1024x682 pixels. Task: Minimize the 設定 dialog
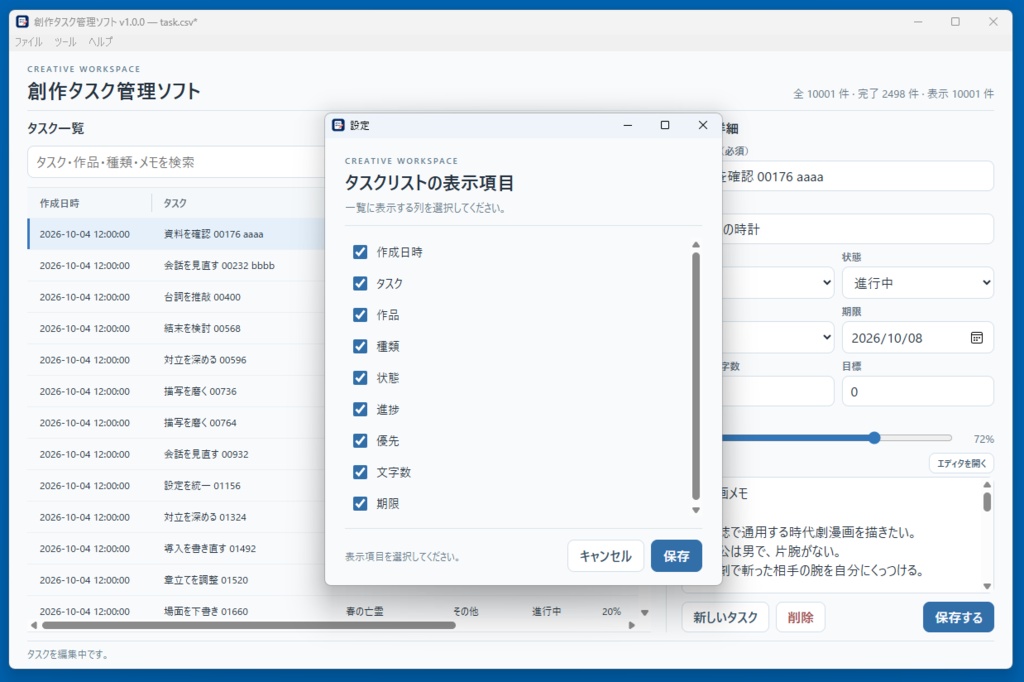pos(628,125)
